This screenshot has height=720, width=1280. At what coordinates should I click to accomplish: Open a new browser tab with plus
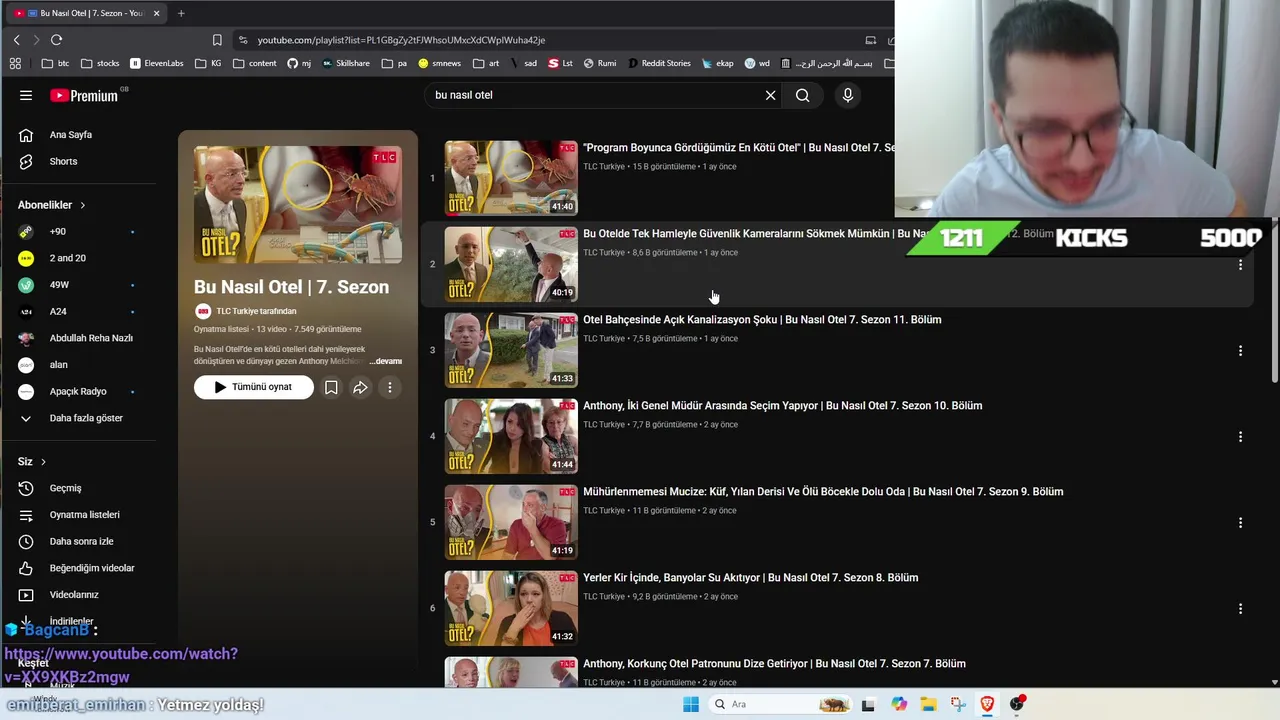click(x=181, y=13)
